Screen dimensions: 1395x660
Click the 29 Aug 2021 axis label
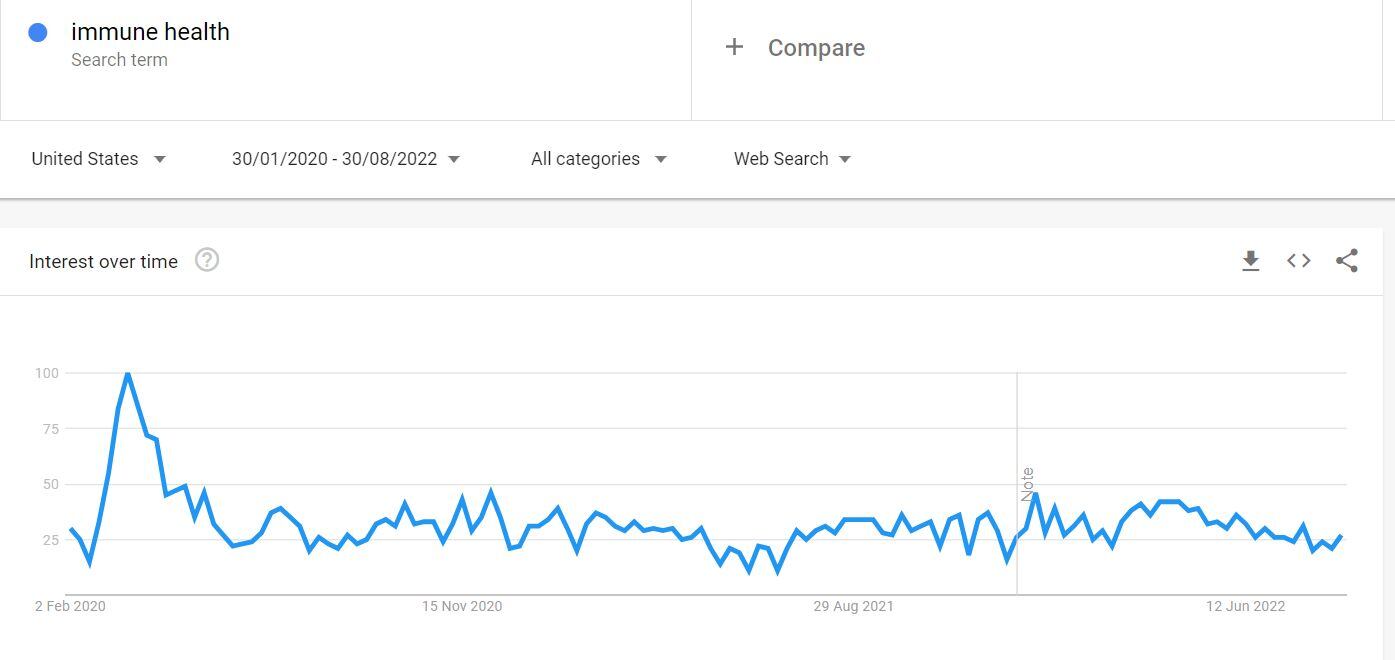853,606
